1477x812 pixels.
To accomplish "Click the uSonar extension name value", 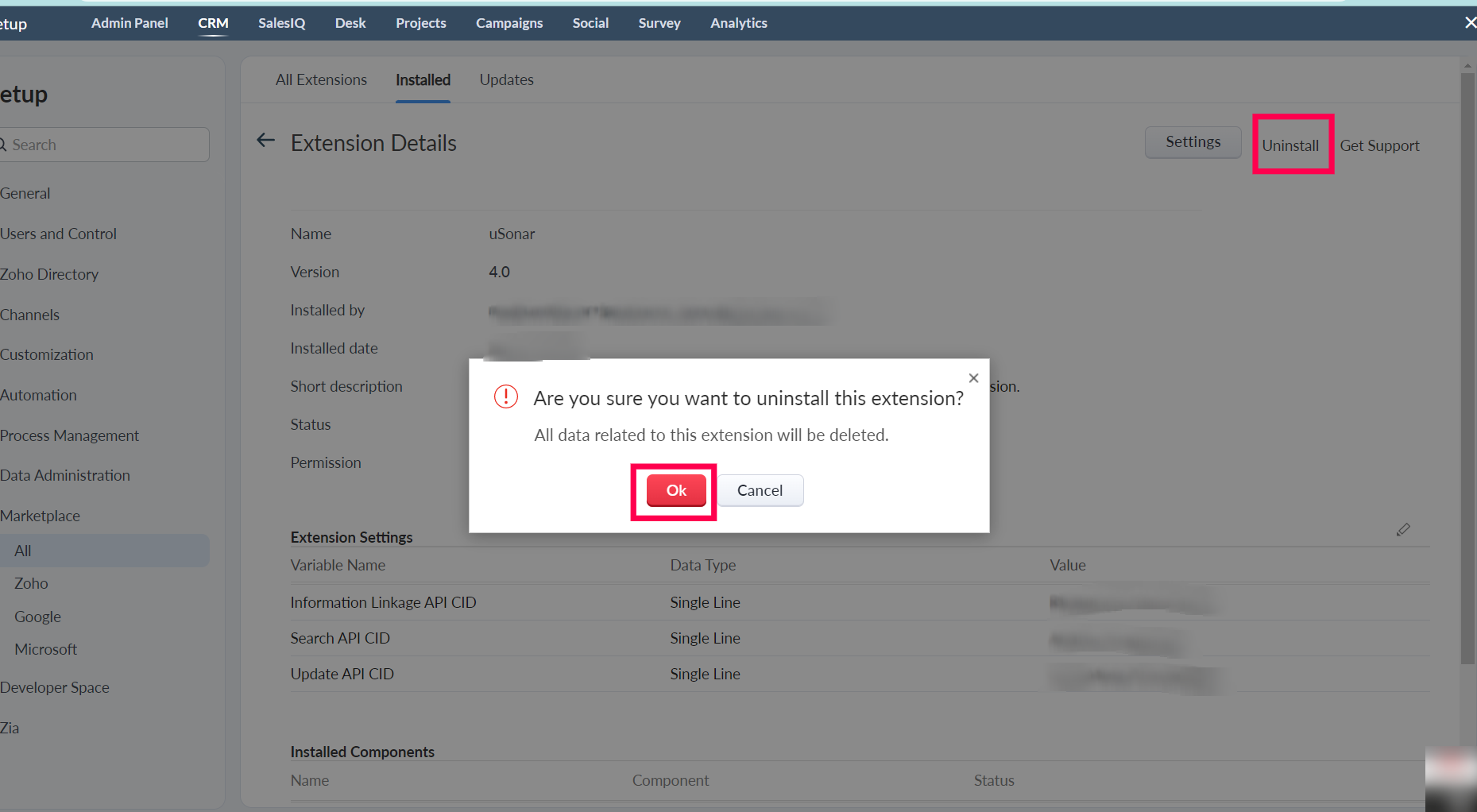I will click(x=512, y=234).
